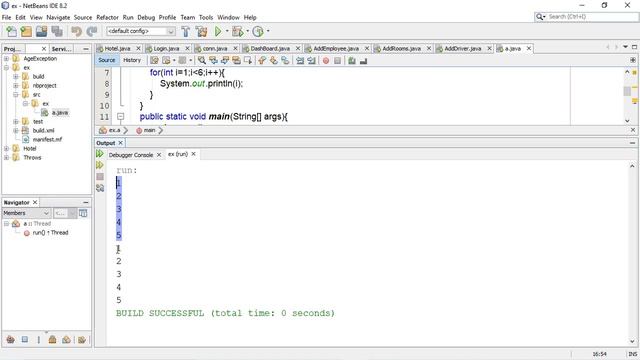Collapse the main method code fold

(x=120, y=117)
